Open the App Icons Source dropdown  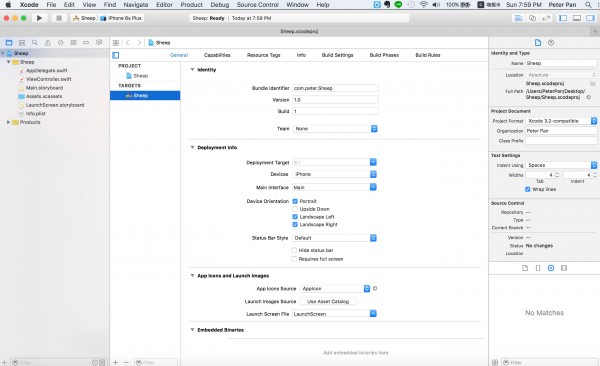(335, 289)
